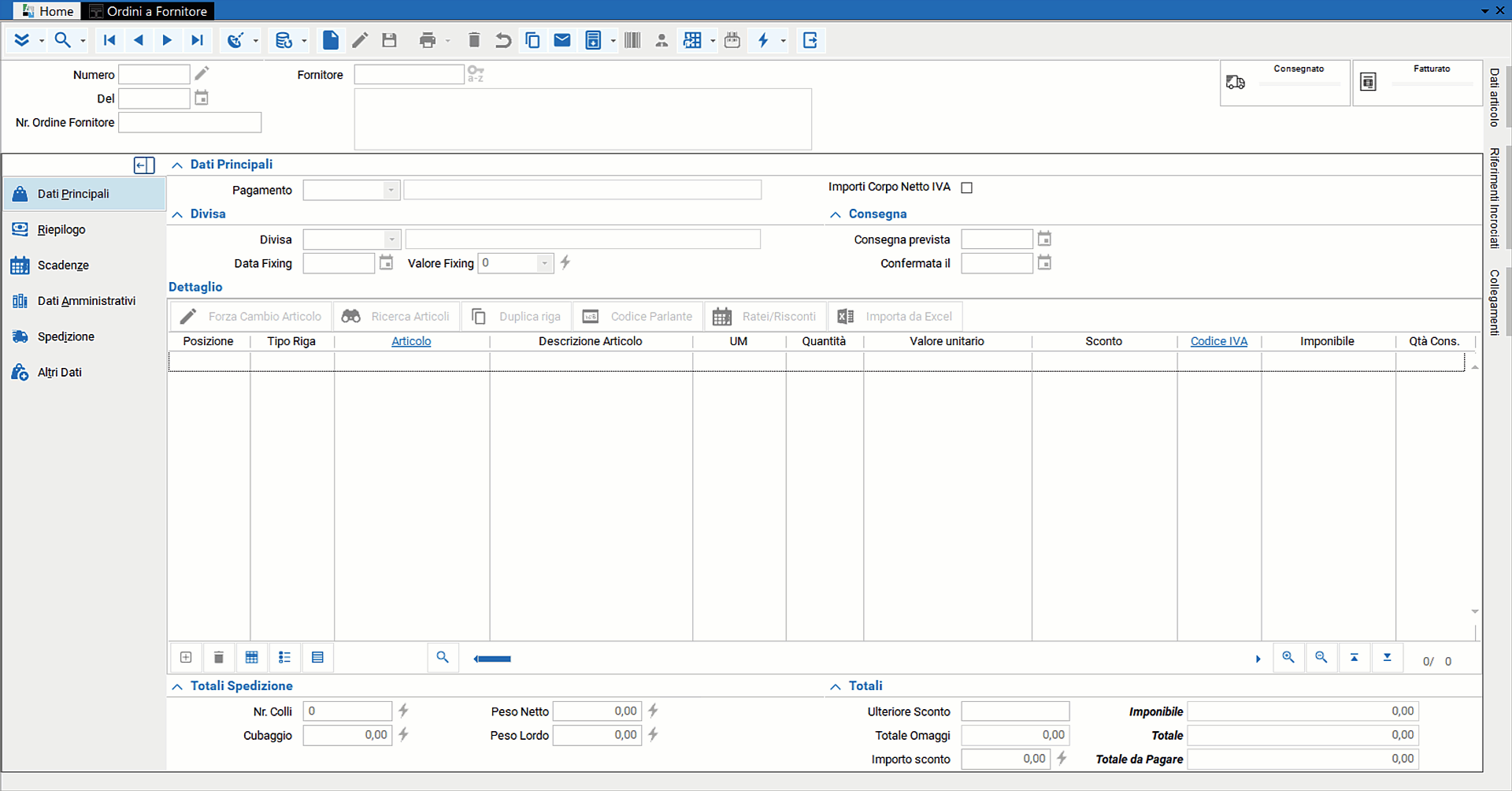Click the Codice IVA column link
The width and height of the screenshot is (1512, 791).
tap(1218, 341)
